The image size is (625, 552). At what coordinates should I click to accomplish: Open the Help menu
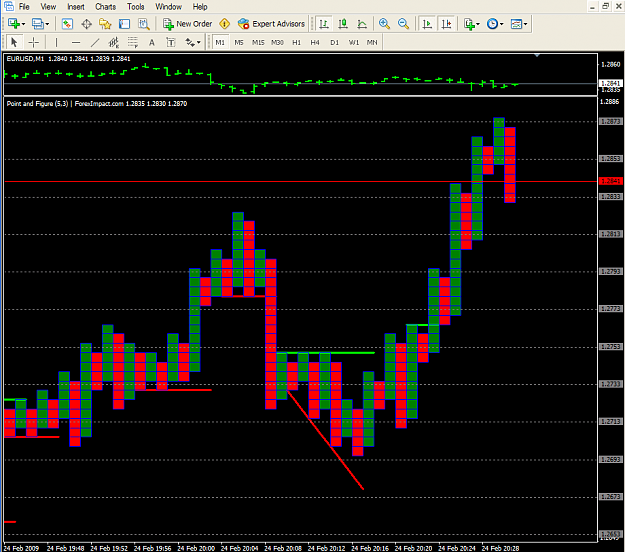[200, 7]
